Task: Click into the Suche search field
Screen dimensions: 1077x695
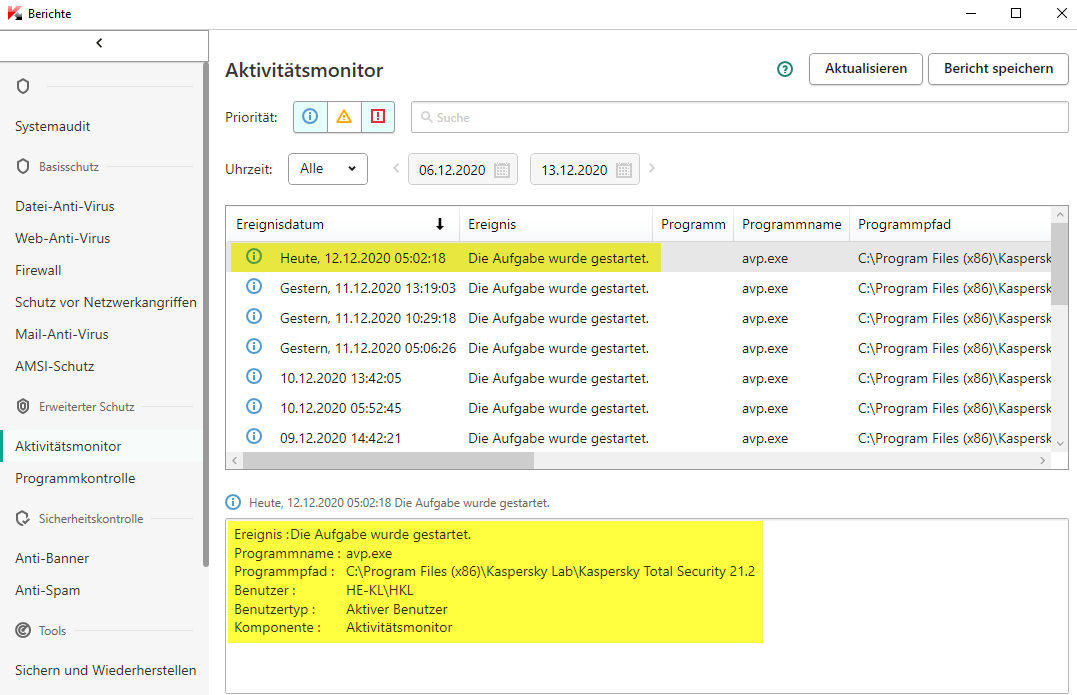Action: tap(740, 117)
